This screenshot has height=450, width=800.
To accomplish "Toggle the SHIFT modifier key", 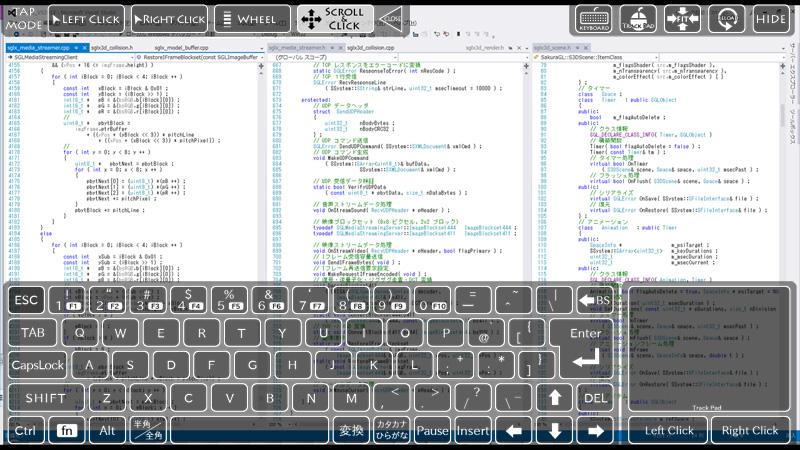I will pos(45,398).
